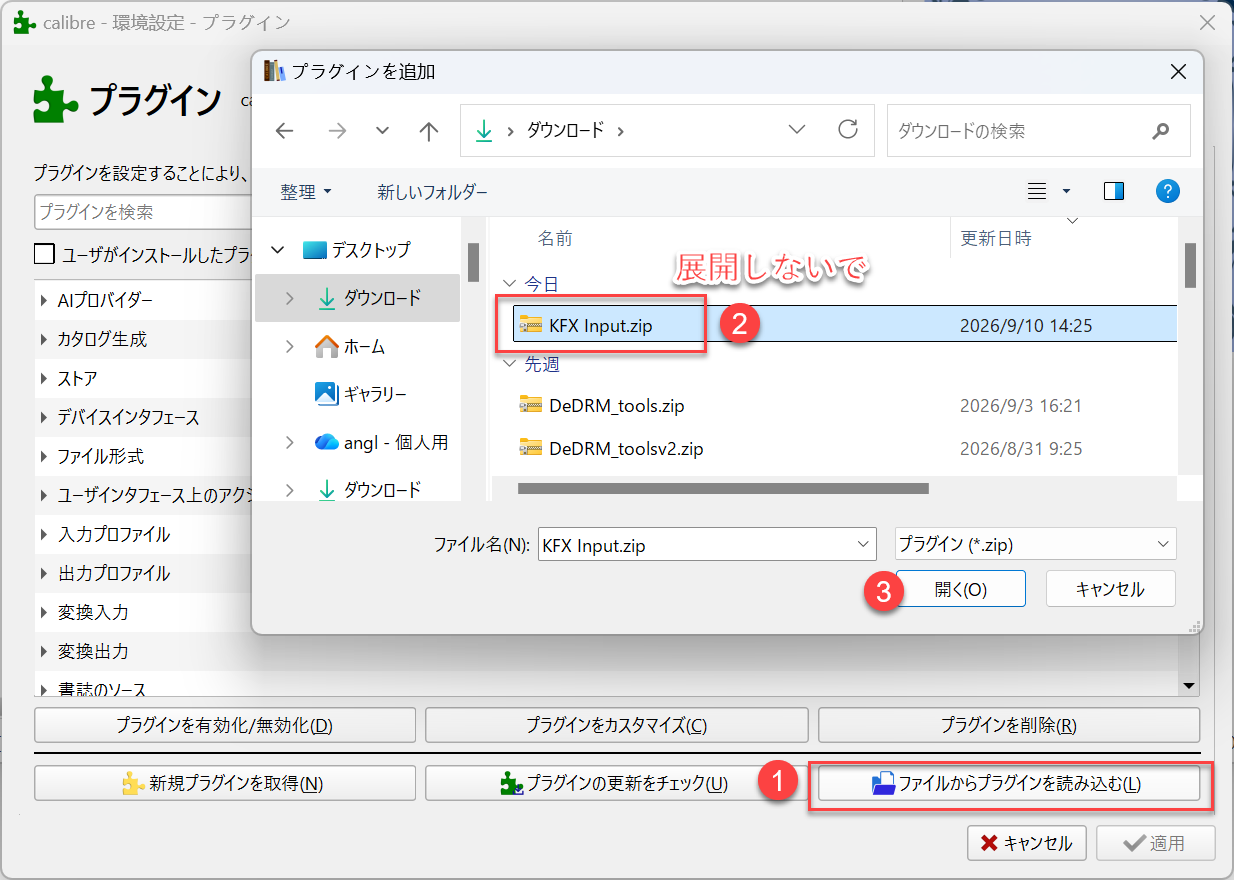
Task: Close the プラグインを追加 dialog
Action: pos(1177,72)
